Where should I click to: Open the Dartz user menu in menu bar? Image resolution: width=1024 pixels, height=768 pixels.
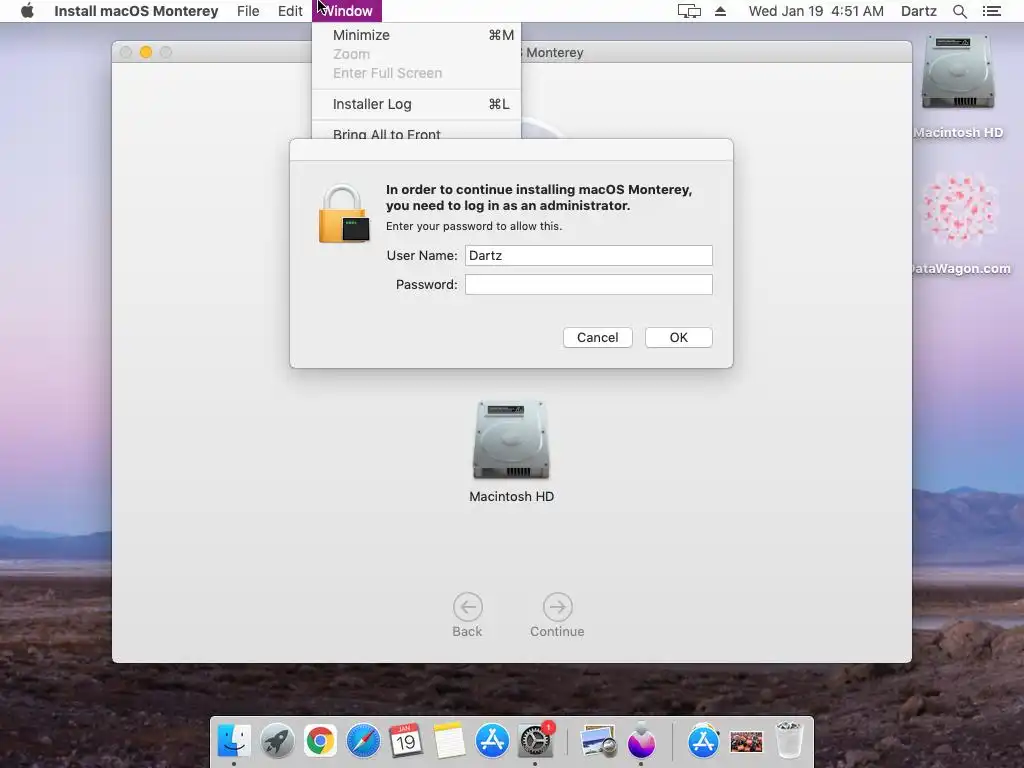tap(918, 11)
